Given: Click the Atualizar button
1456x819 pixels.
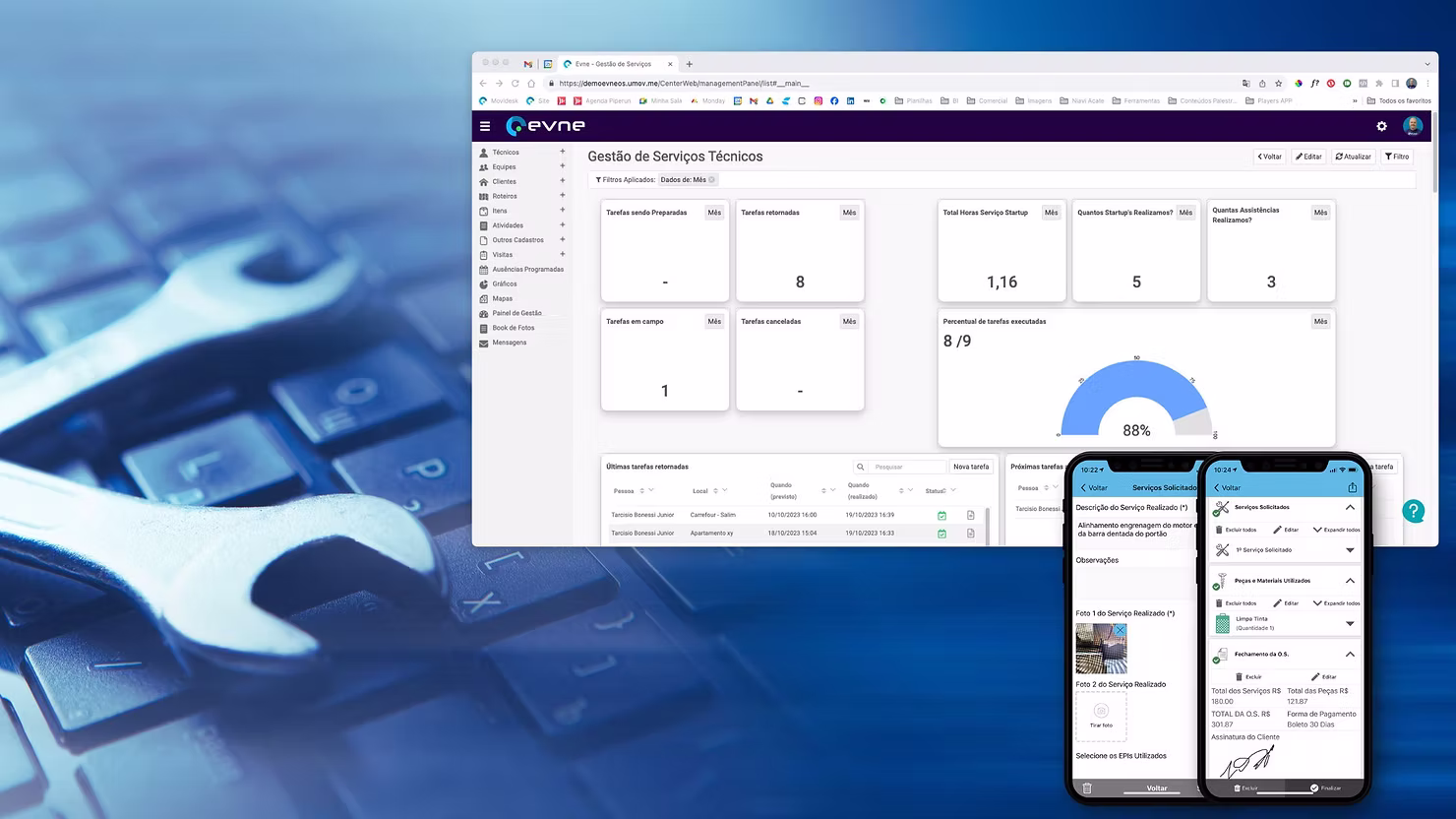Looking at the screenshot, I should click(x=1353, y=157).
